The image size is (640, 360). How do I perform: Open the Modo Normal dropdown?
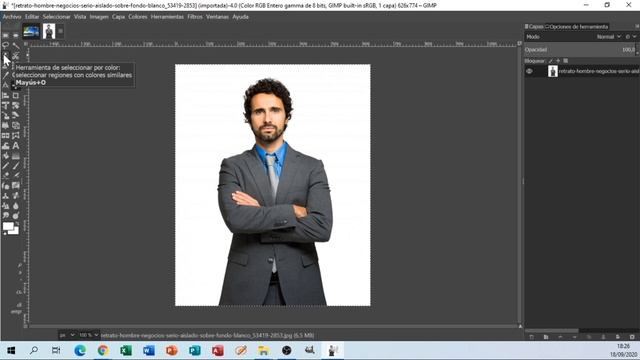pos(608,37)
